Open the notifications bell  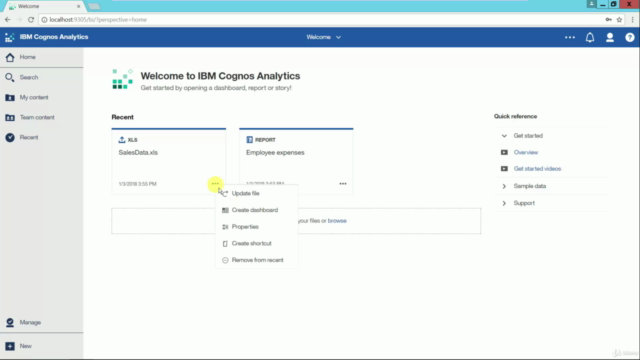(x=590, y=37)
